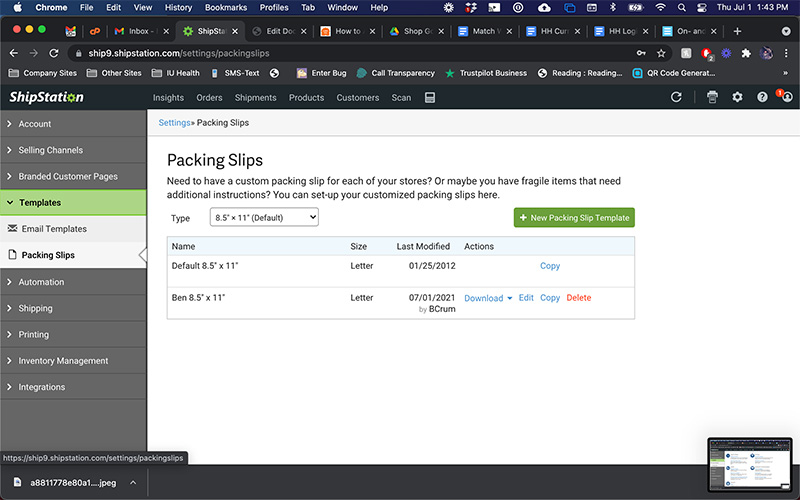Click the screenshot thumbnail preview

pyautogui.click(x=749, y=464)
